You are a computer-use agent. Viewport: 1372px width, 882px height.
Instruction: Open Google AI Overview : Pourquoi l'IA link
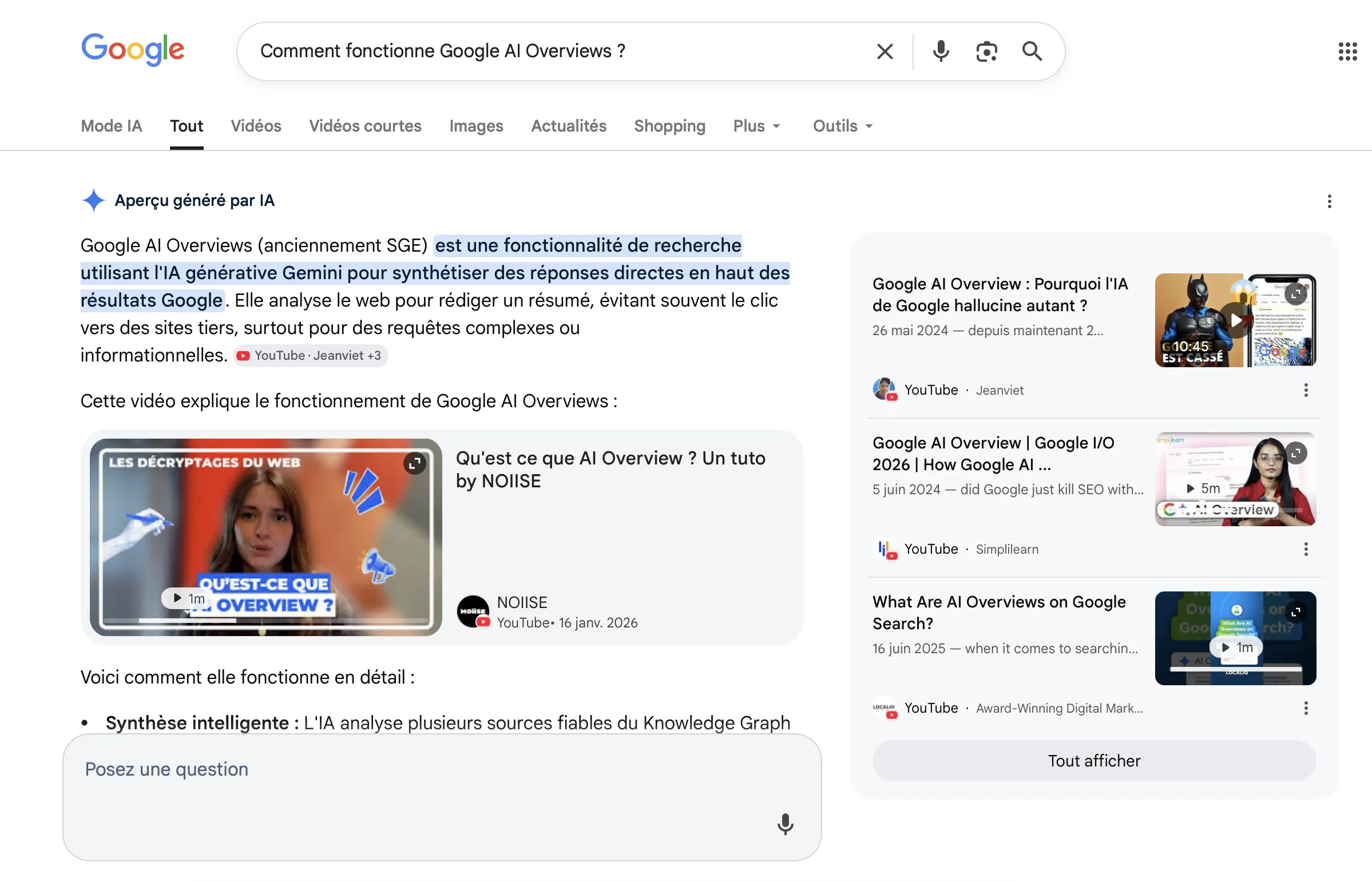coord(1000,295)
